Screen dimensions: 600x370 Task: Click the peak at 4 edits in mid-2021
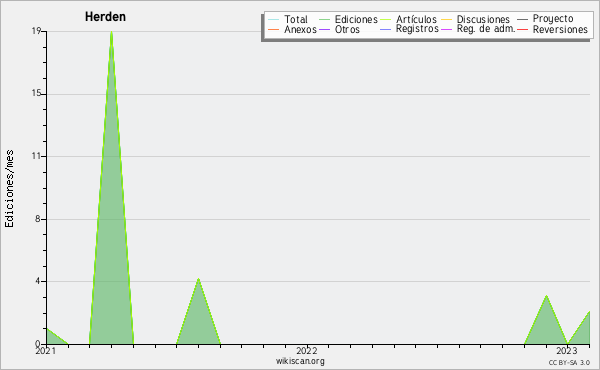(x=198, y=279)
